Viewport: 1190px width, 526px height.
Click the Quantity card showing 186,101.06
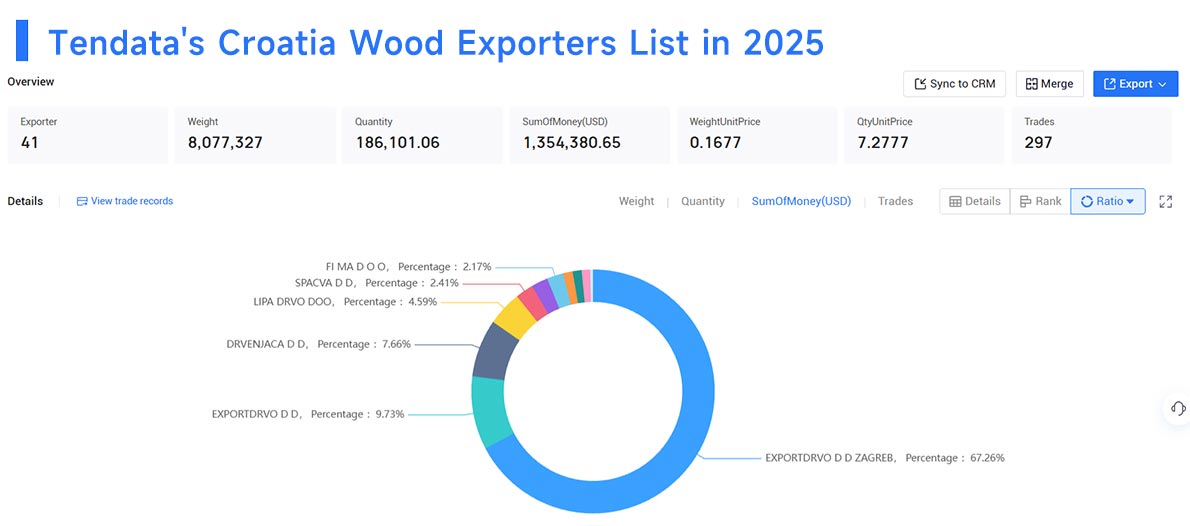(422, 134)
